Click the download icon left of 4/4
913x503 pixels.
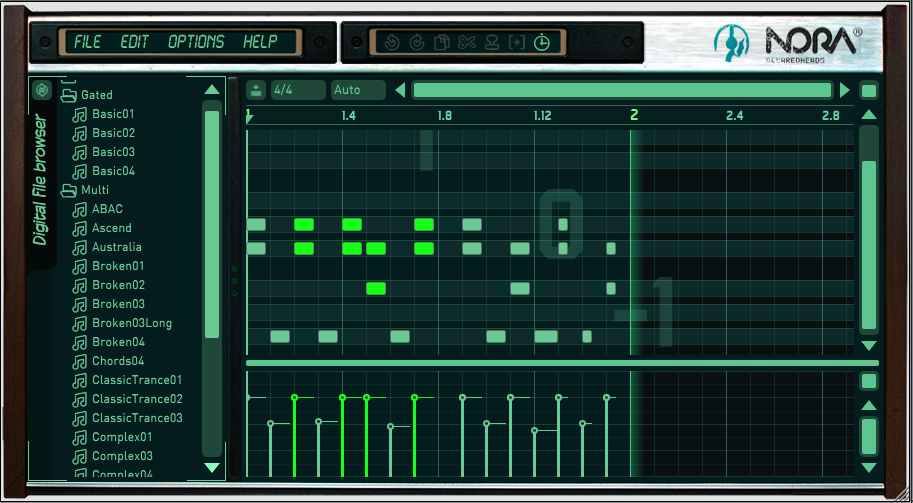[257, 91]
